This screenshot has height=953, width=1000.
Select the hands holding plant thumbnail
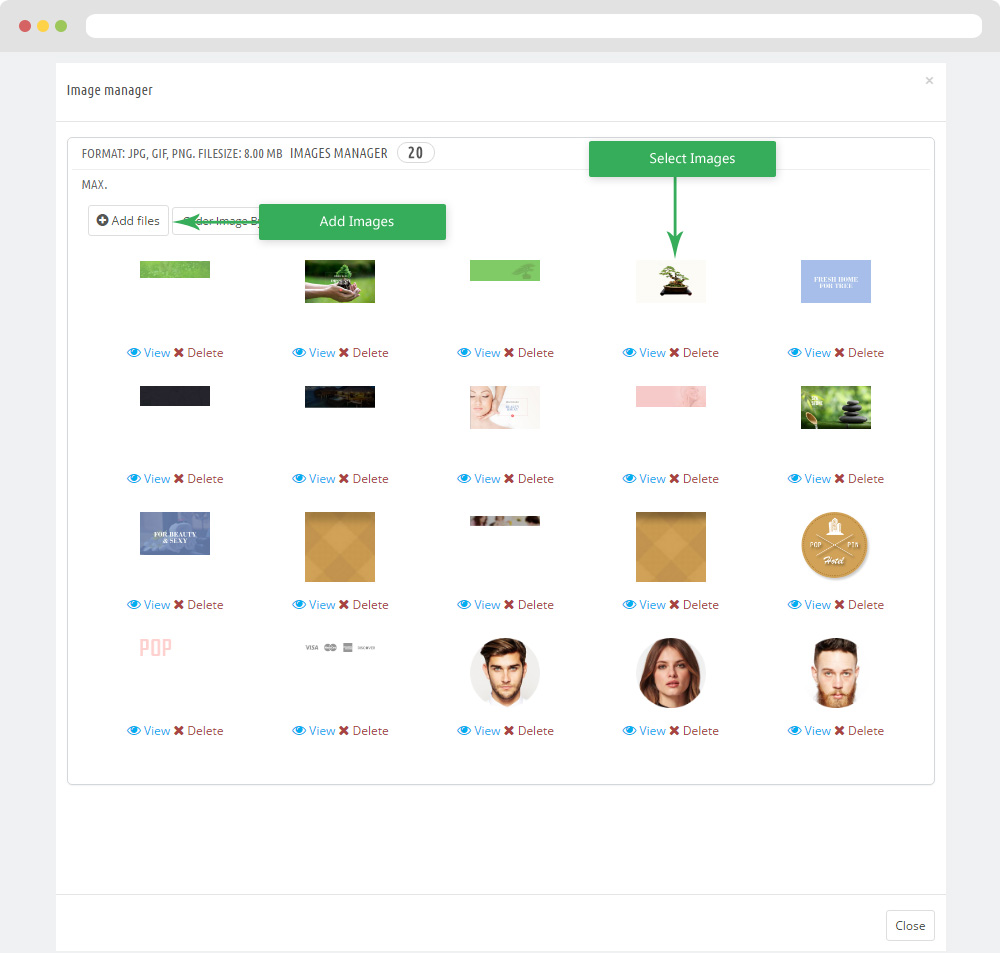339,281
